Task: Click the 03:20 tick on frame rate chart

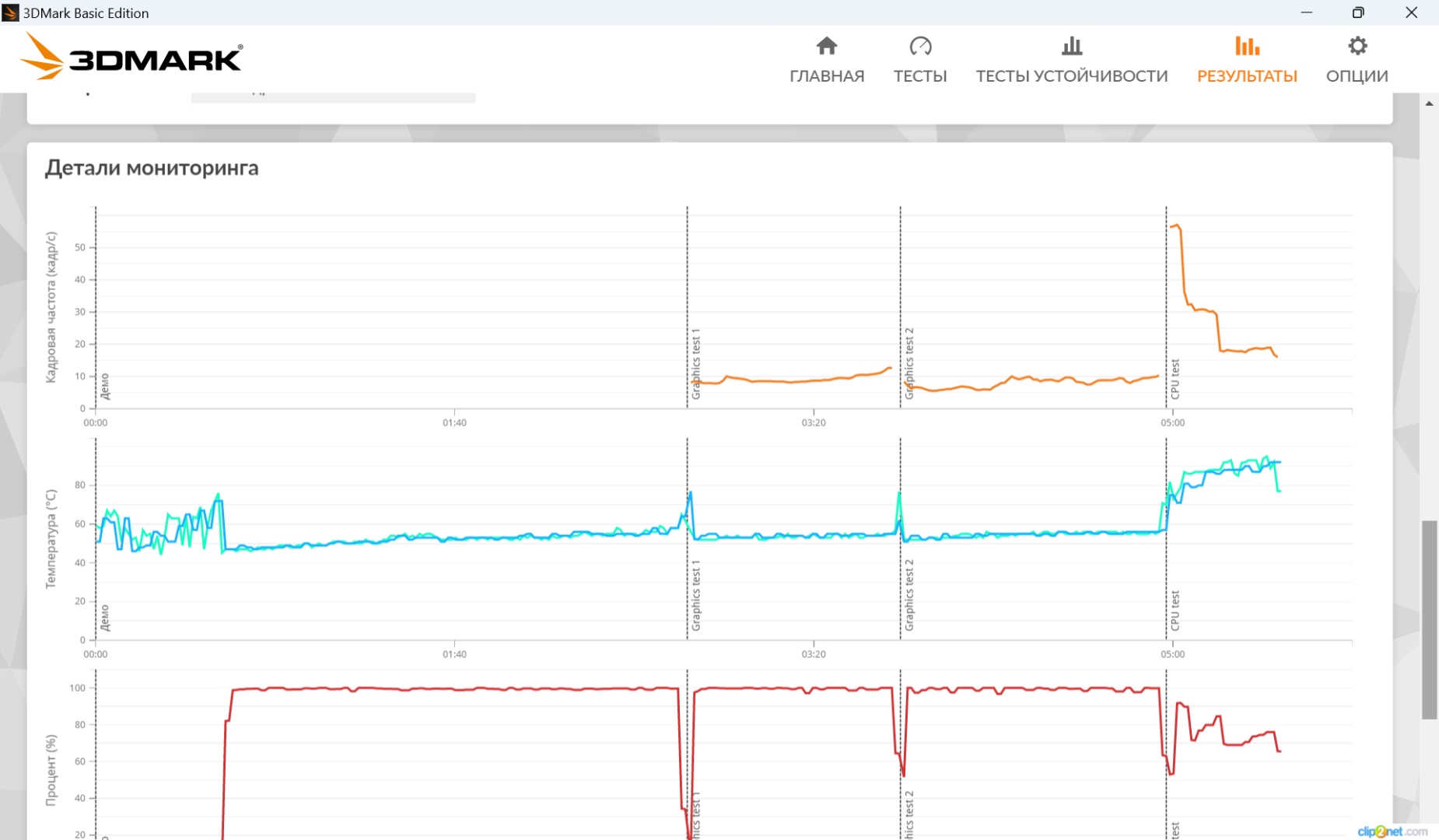Action: pyautogui.click(x=814, y=423)
